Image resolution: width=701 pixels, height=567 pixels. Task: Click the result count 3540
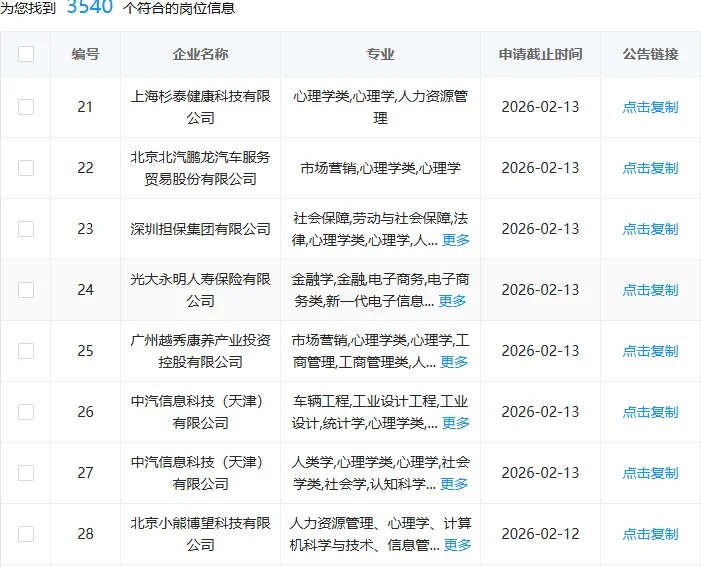coord(89,6)
